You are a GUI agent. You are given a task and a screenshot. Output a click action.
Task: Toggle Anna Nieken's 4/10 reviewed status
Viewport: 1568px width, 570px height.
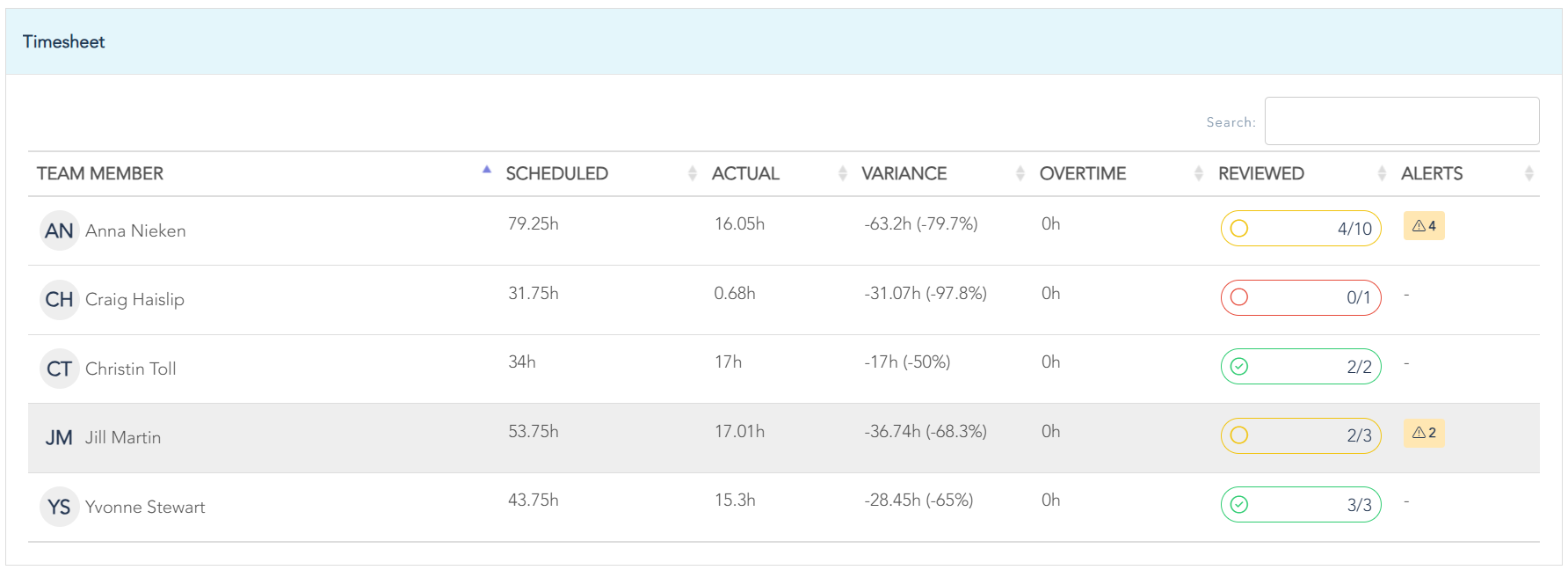[x=1239, y=229]
